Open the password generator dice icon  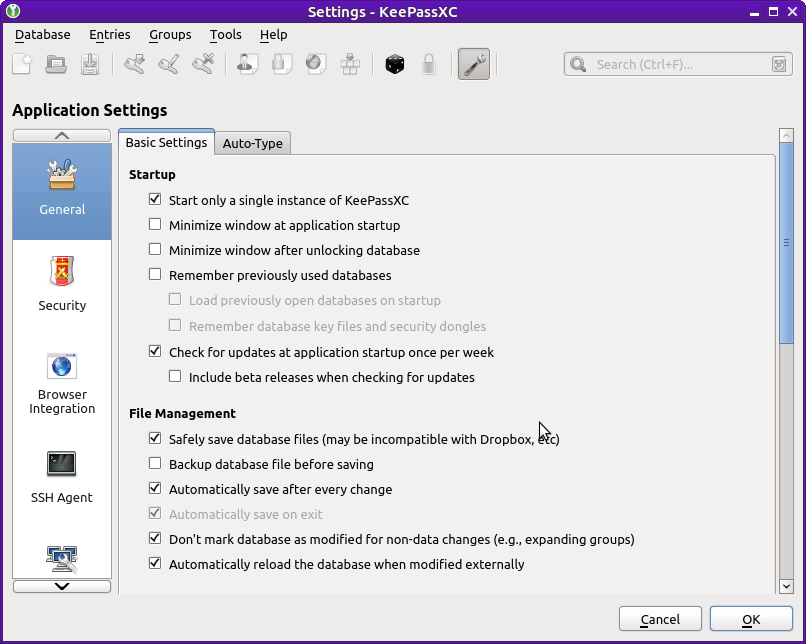(394, 63)
